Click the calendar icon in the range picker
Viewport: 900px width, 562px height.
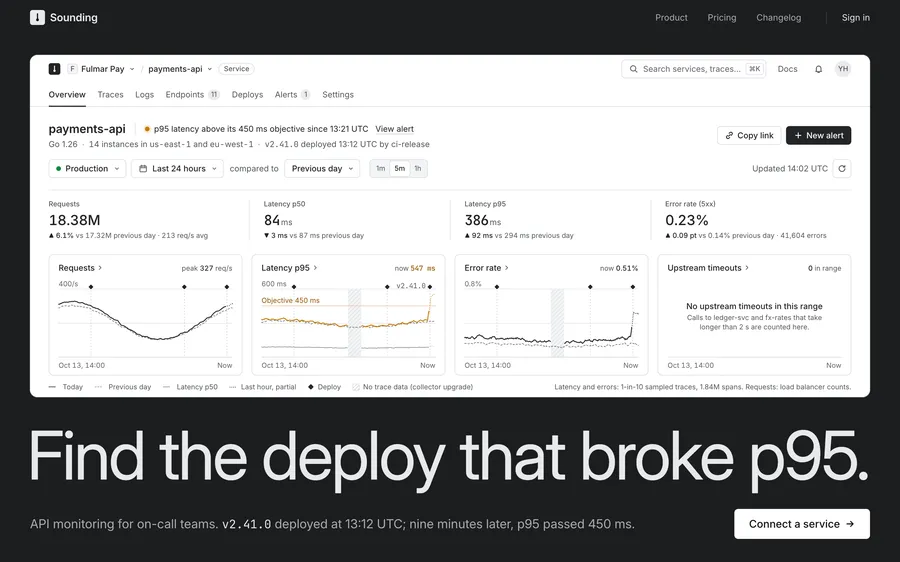pyautogui.click(x=143, y=169)
